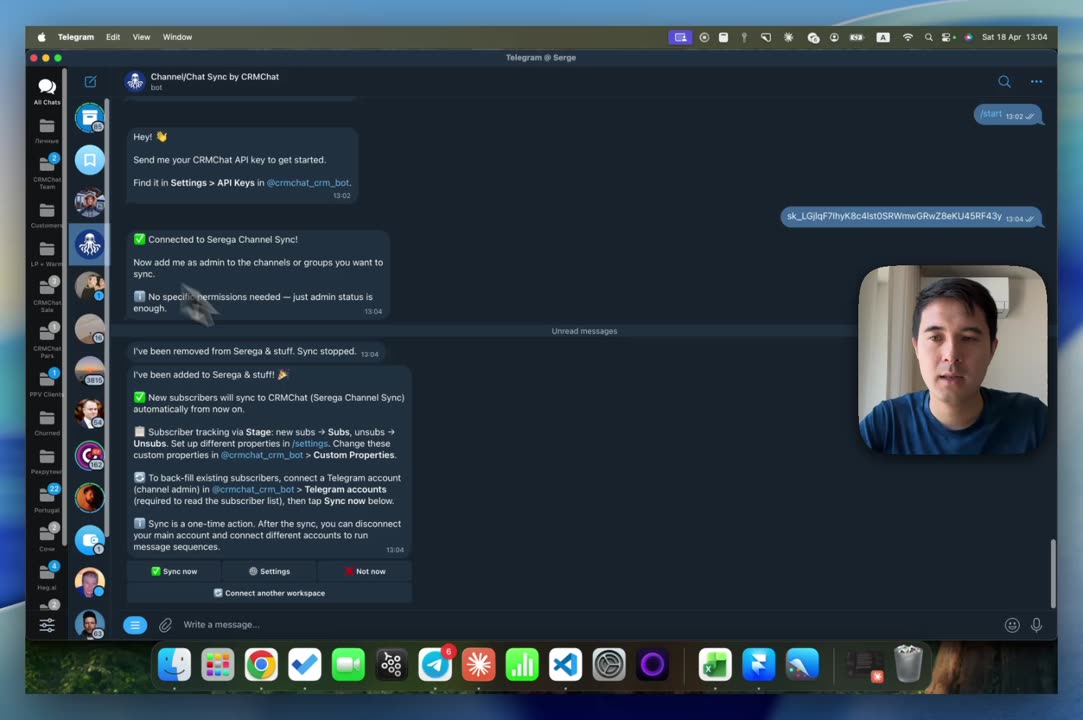Open the LP + Warm folder

[47, 254]
